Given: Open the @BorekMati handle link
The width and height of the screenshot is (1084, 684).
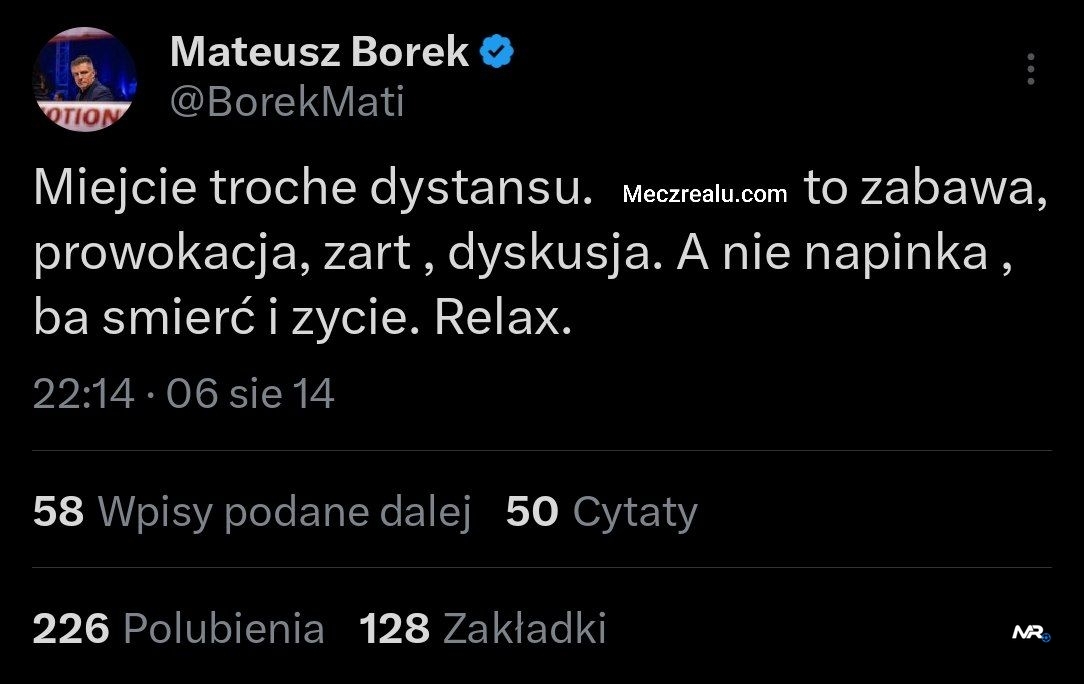Looking at the screenshot, I should click(x=287, y=103).
